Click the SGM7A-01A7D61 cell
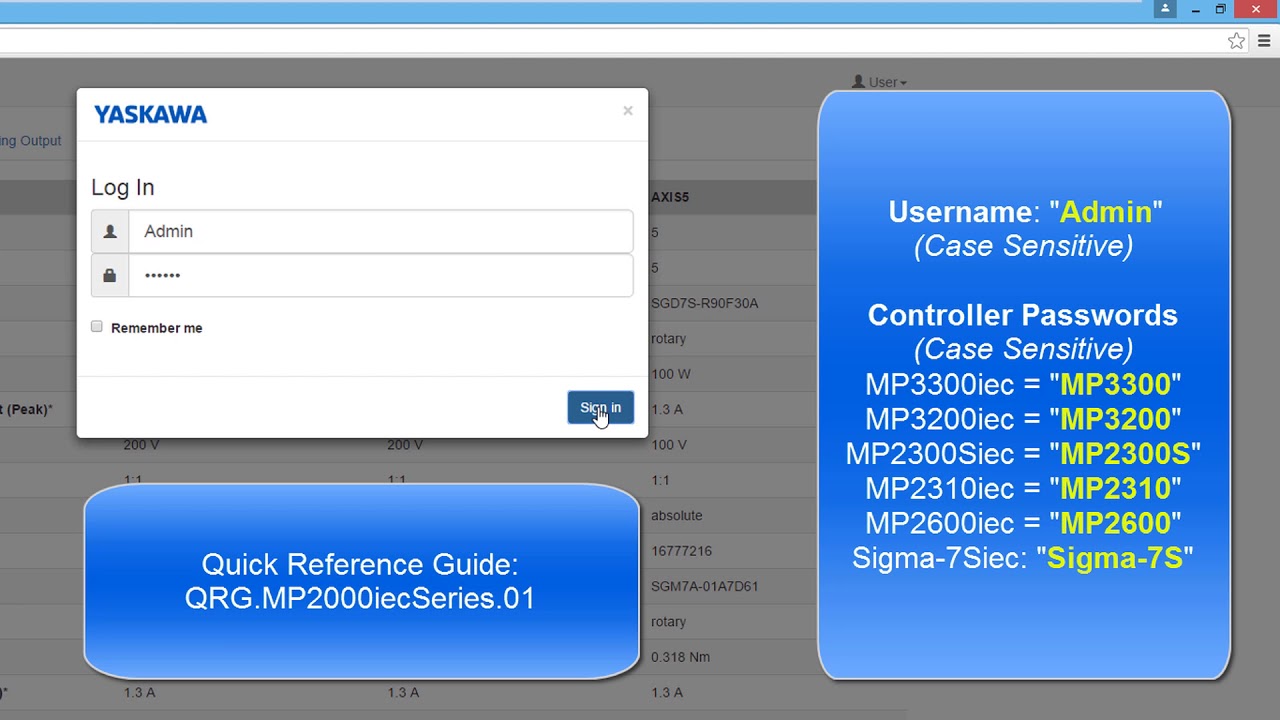The width and height of the screenshot is (1280, 720). 704,586
